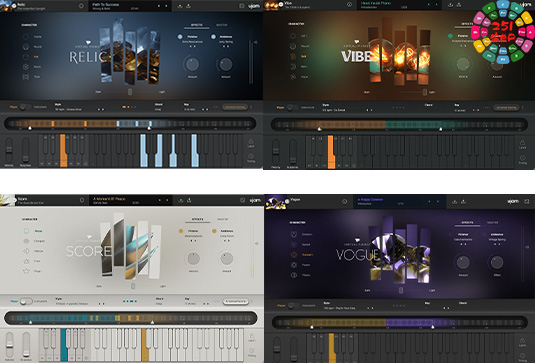
Task: Go to next preset in Relic
Action: (167, 6)
